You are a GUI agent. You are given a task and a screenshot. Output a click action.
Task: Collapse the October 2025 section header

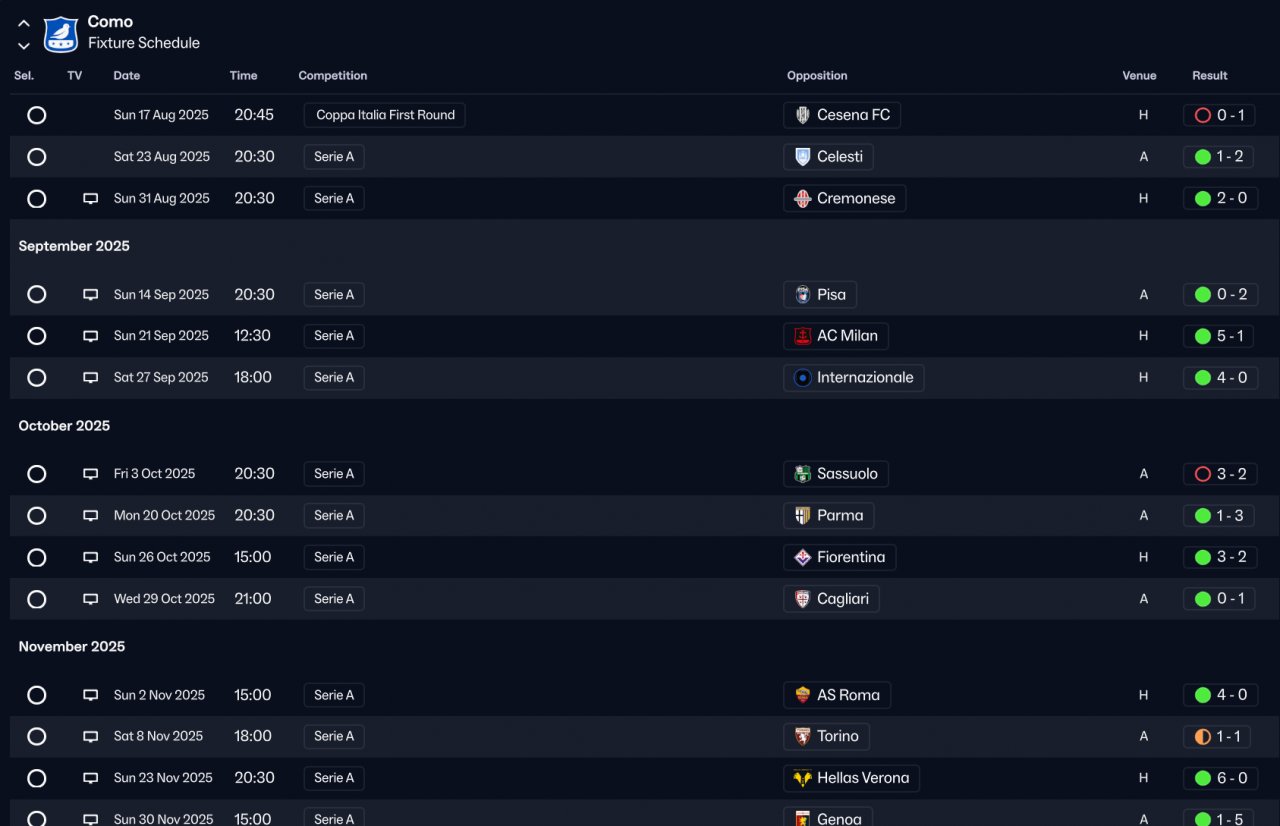[64, 426]
